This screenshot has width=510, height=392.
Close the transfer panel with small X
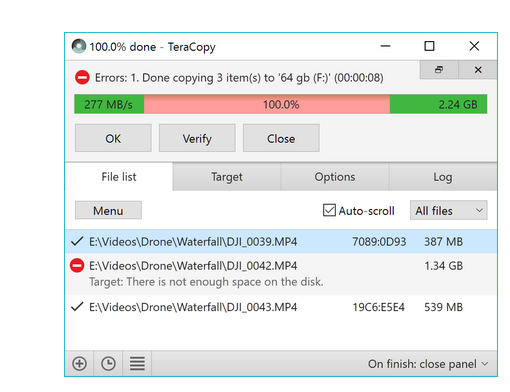pyautogui.click(x=478, y=70)
